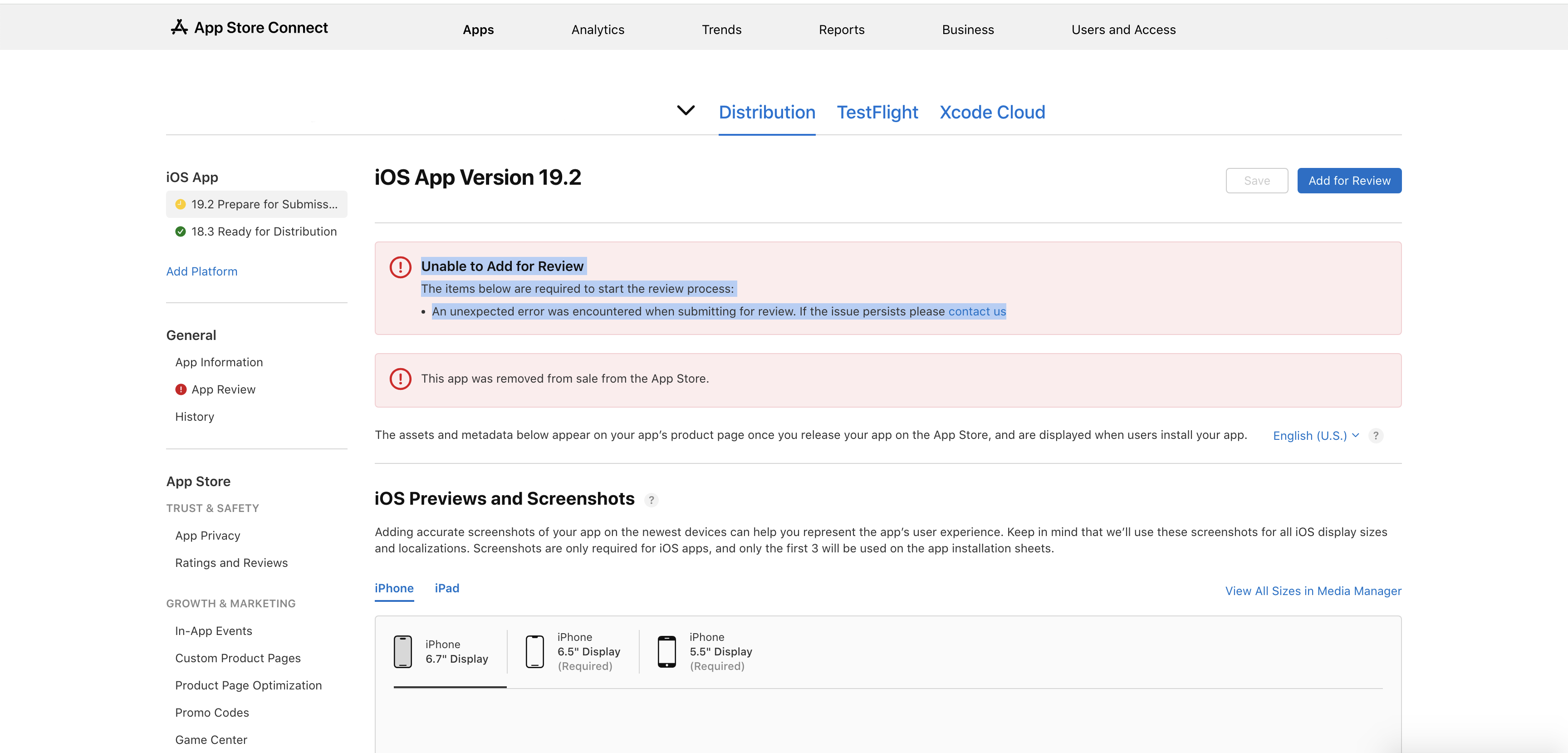Image resolution: width=1568 pixels, height=753 pixels.
Task: Select the iPad screenshots tab
Action: pos(447,588)
